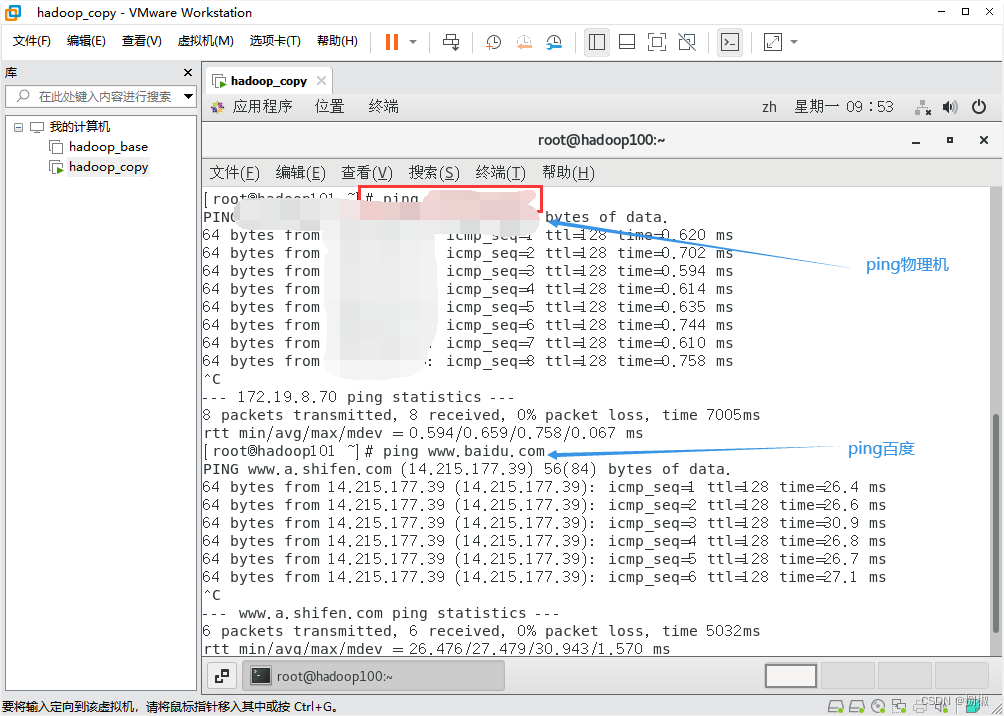
Task: Open the guest top-bar 终端 menu
Action: (x=384, y=106)
